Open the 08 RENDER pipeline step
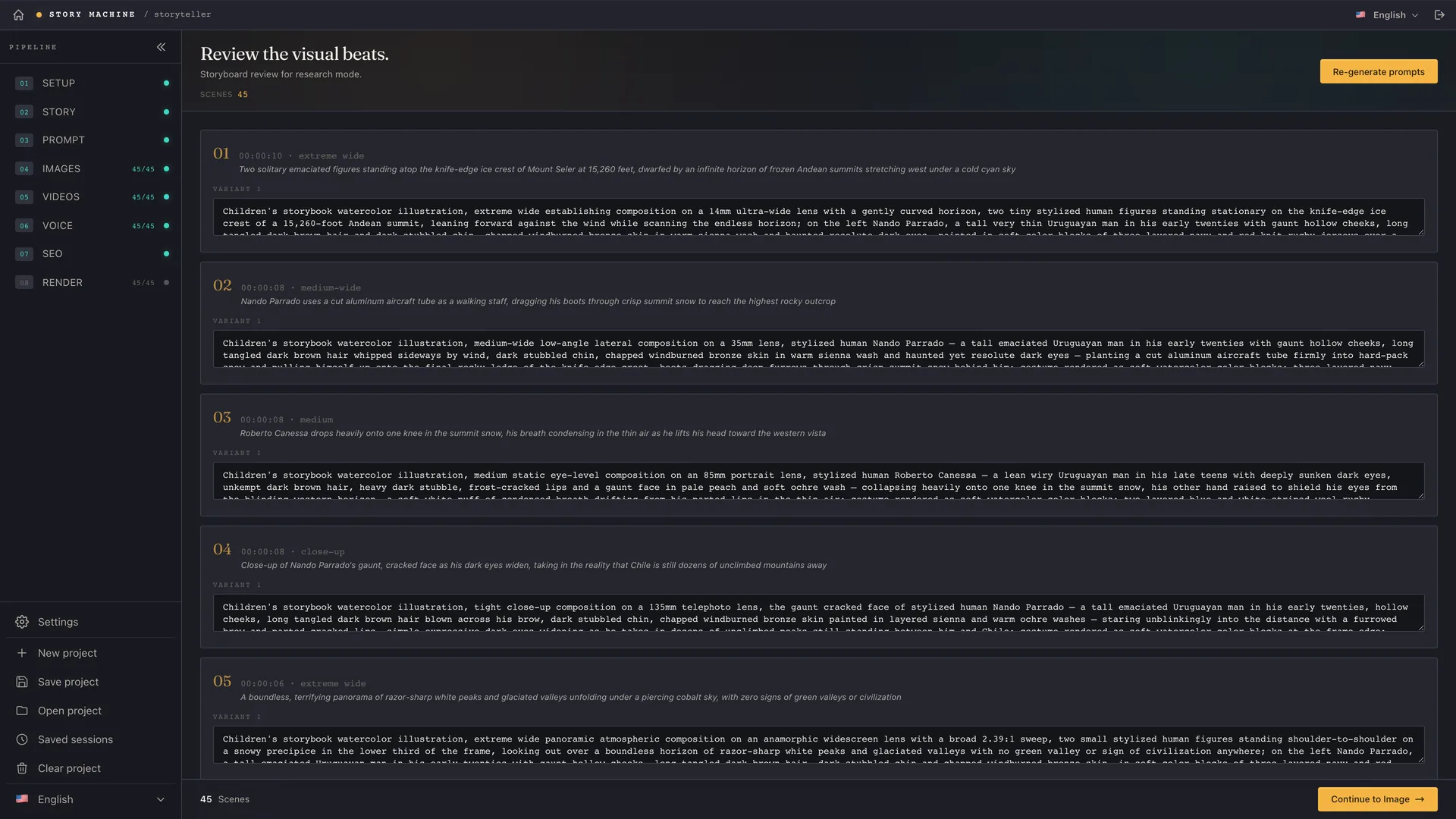1456x819 pixels. click(x=90, y=282)
